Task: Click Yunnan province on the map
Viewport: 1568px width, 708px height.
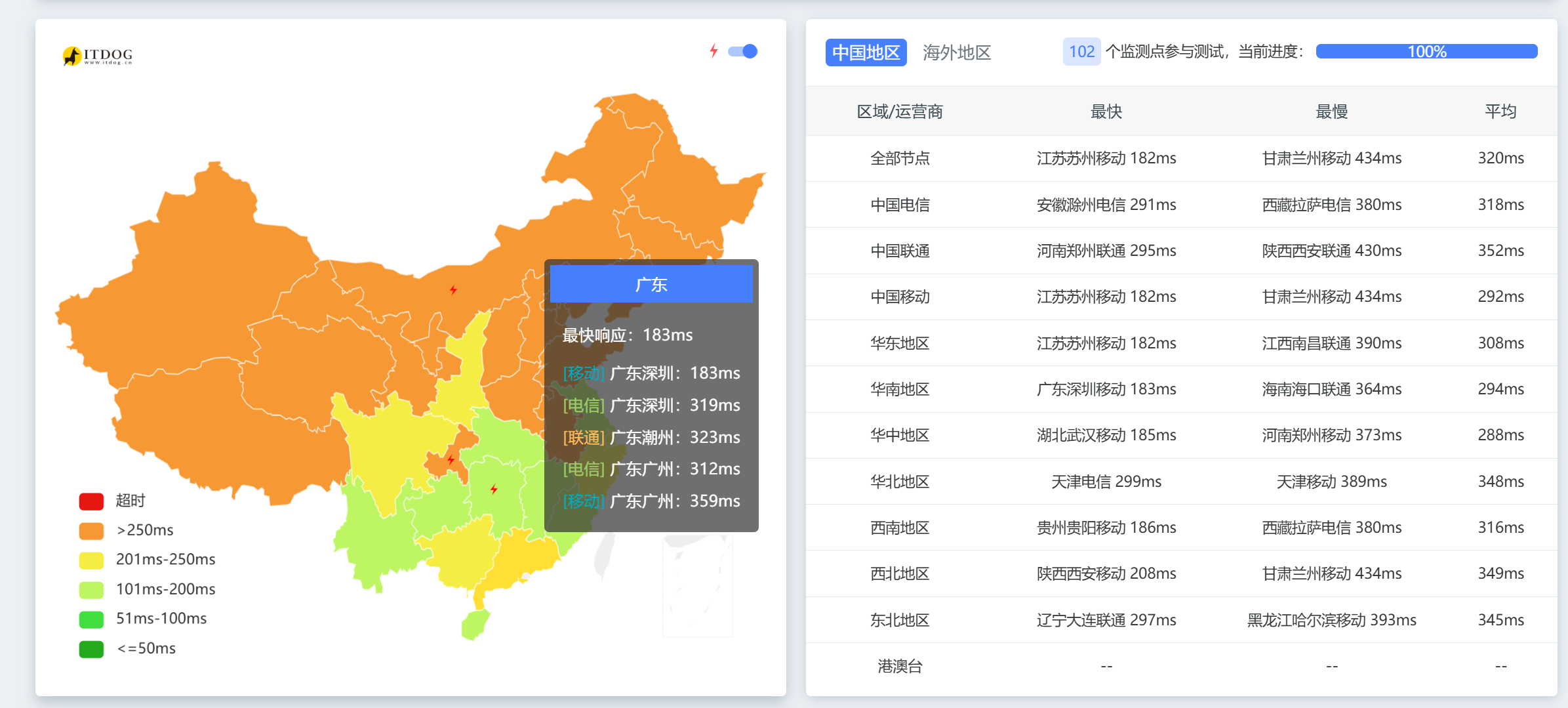Action: point(377,538)
